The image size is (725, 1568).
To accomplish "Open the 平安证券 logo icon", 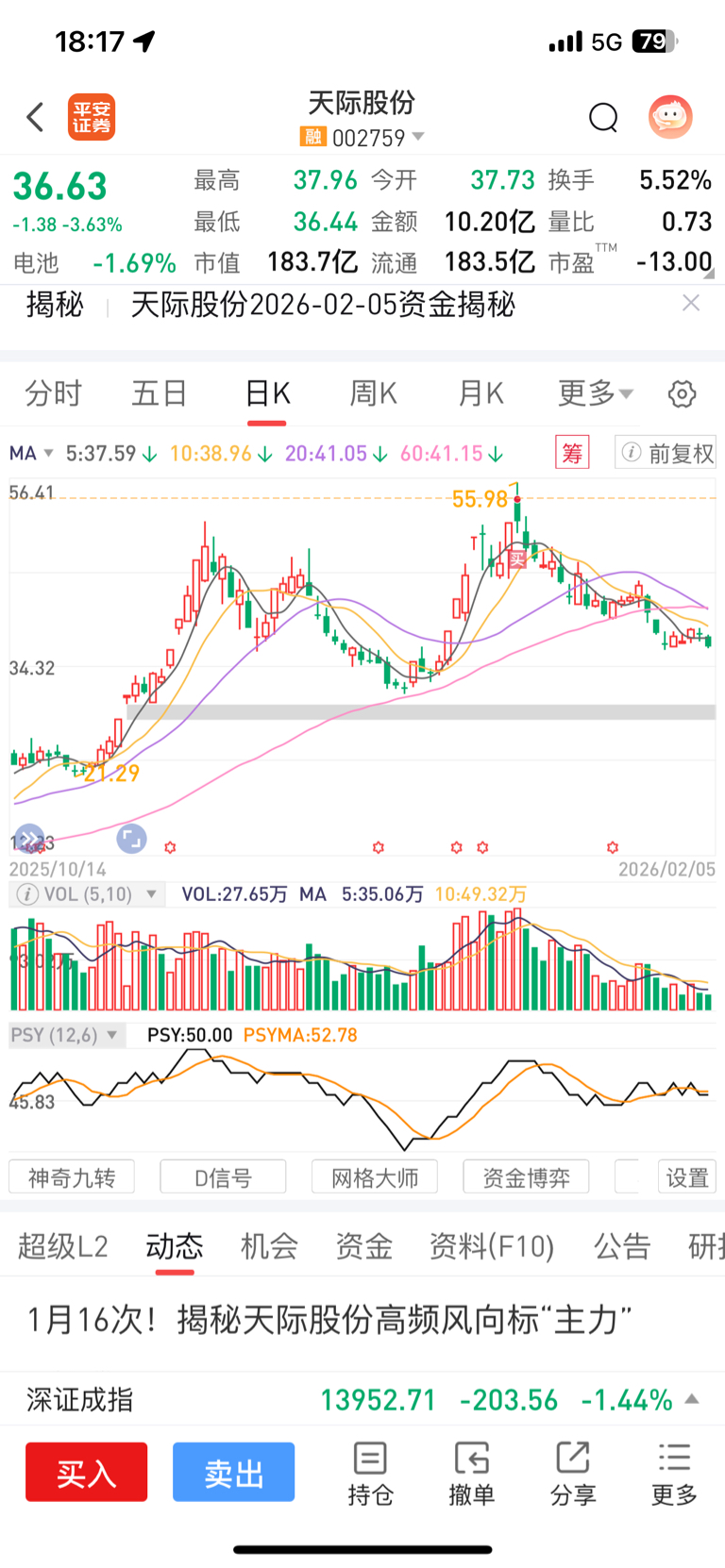I will tap(92, 117).
